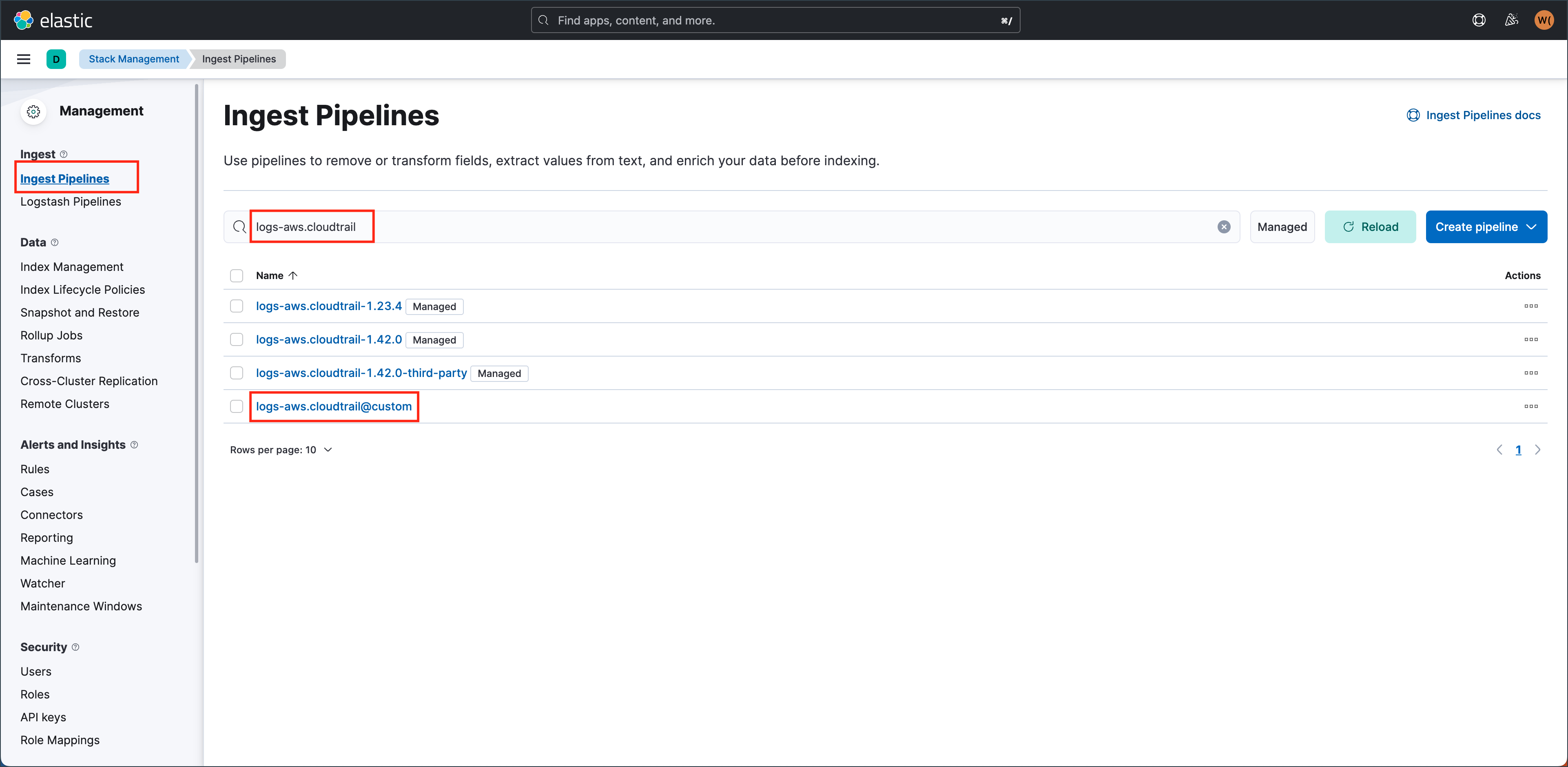Enable the Managed filter toggle
1568x767 pixels.
(1282, 226)
